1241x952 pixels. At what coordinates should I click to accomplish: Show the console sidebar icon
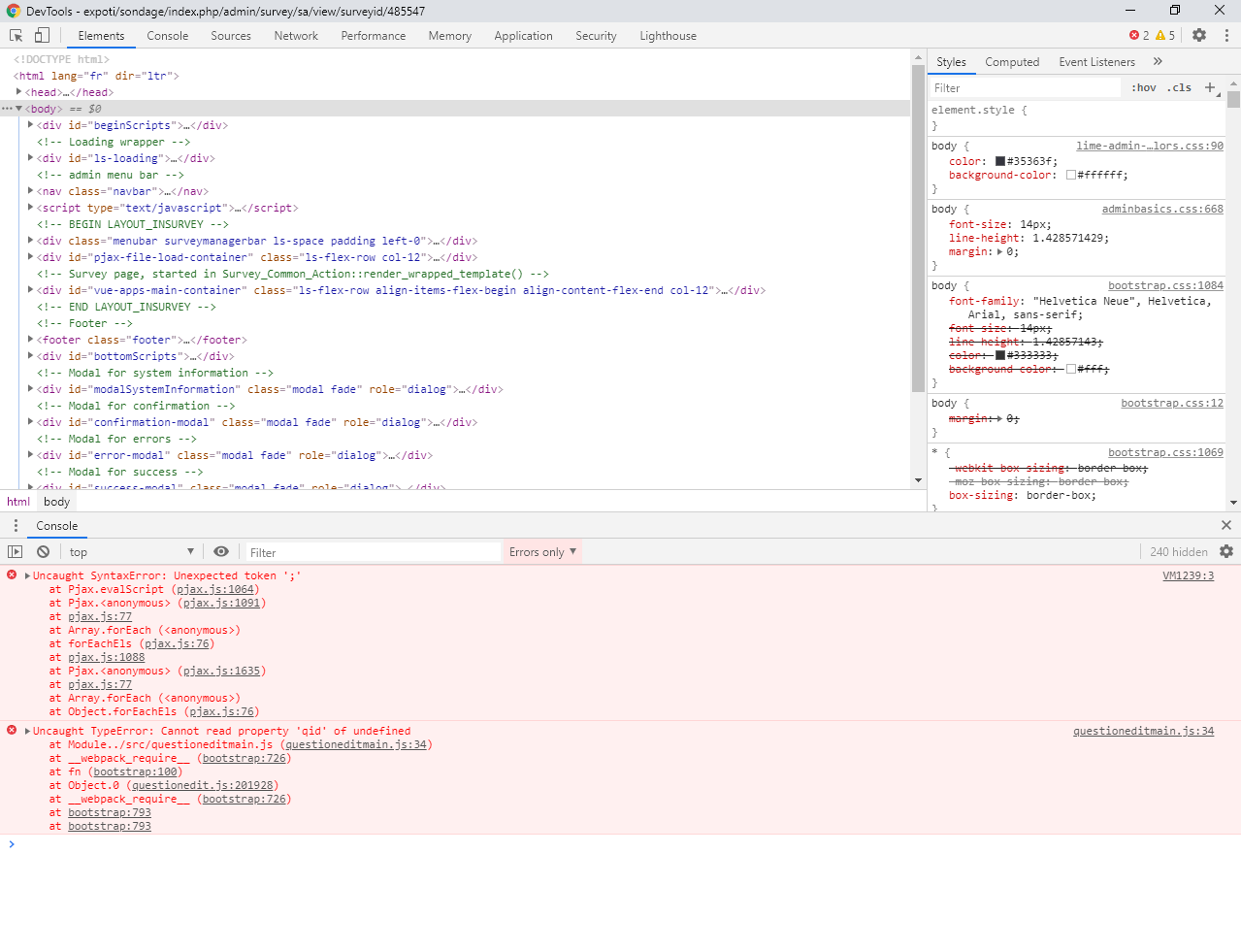click(15, 552)
